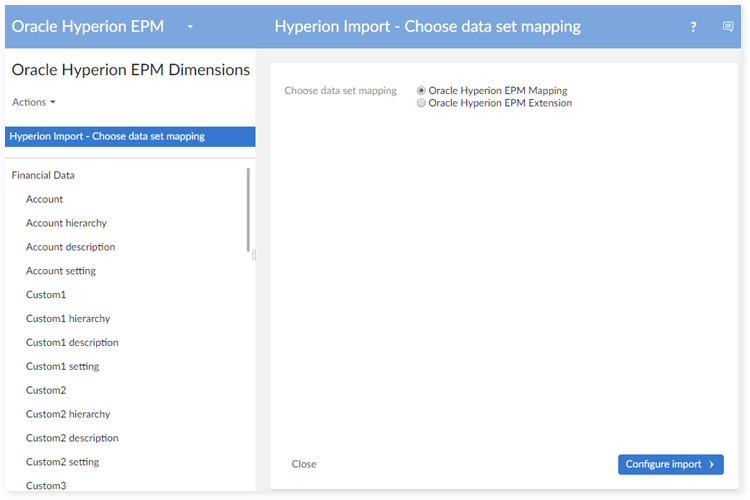Select Custom2 description in the list
The width and height of the screenshot is (750, 500).
tap(72, 438)
